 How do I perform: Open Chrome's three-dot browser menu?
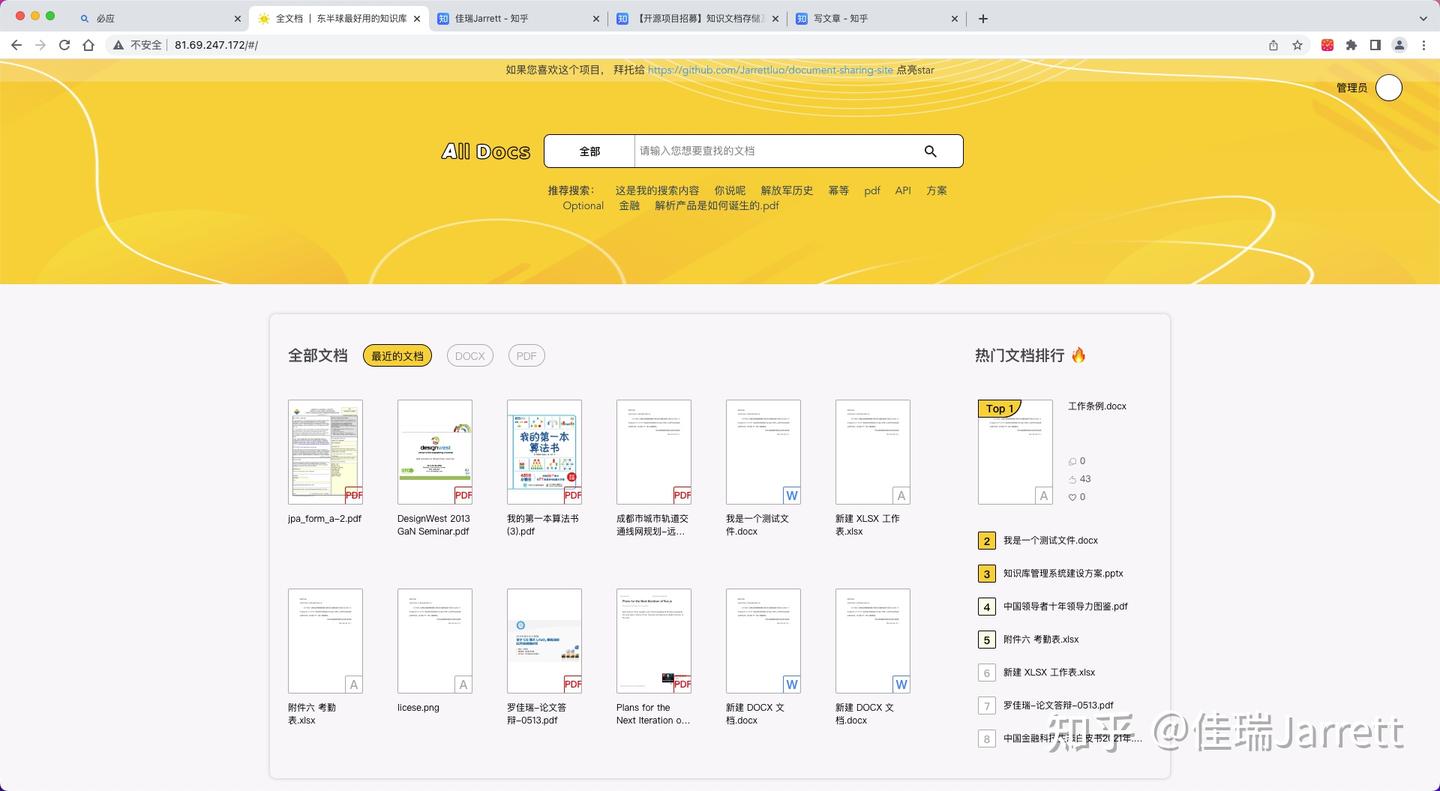(1424, 45)
